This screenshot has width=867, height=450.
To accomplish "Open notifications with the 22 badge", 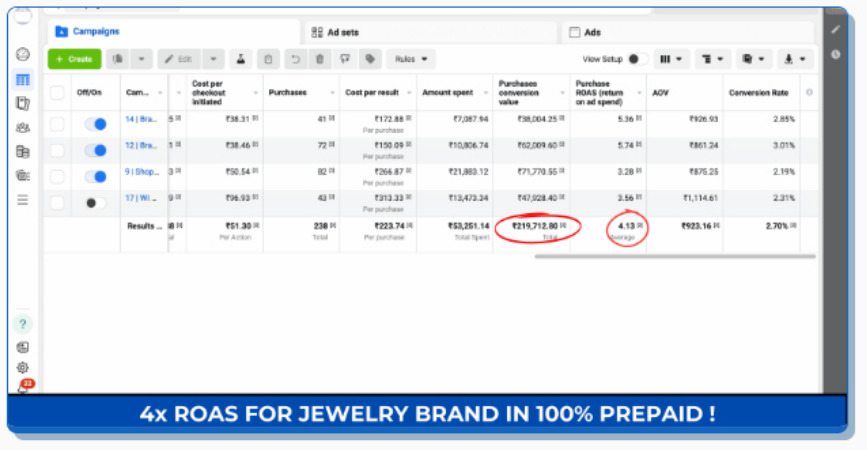I will point(25,386).
